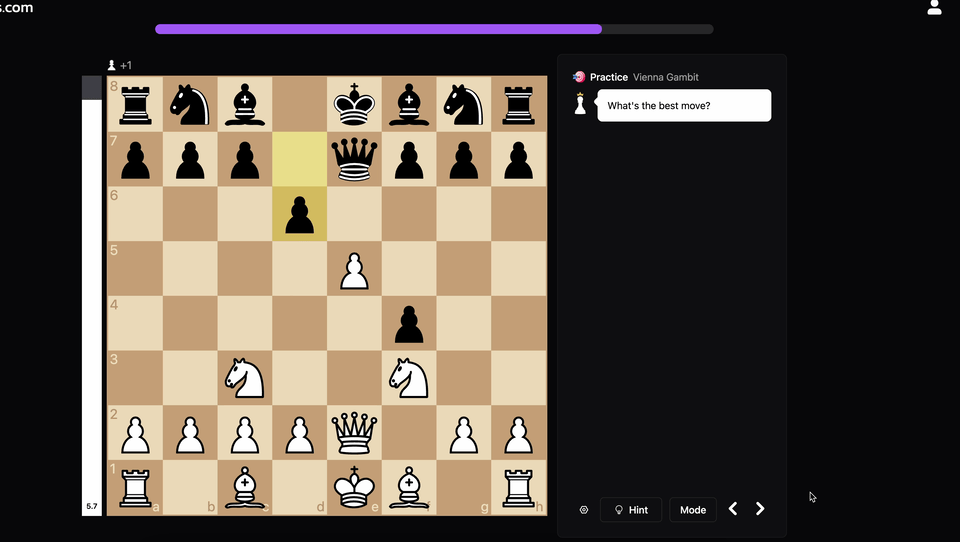Viewport: 960px width, 542px height.
Task: Click the evaluation bar showing 5.7
Action: click(x=92, y=296)
